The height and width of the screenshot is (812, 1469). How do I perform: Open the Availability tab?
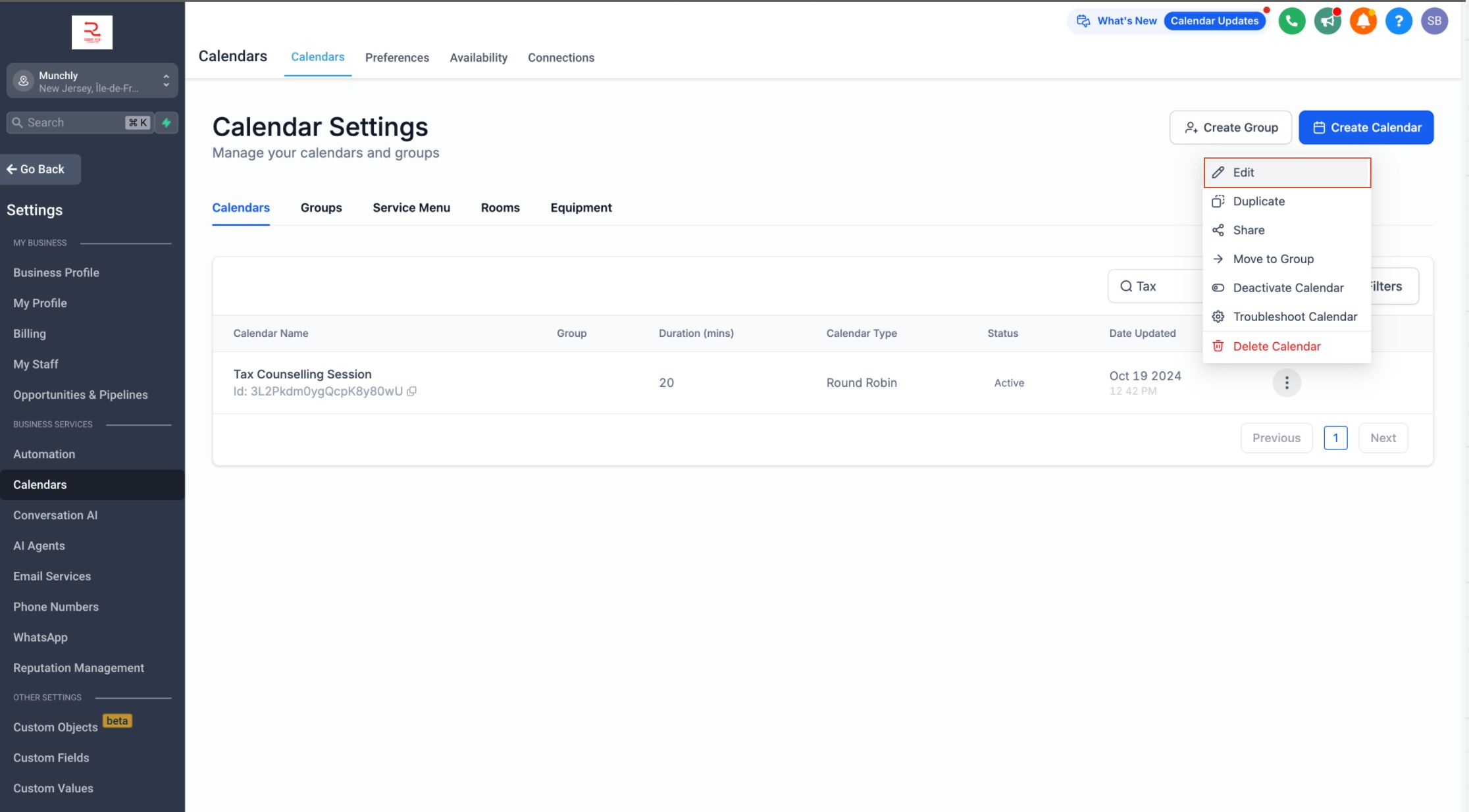point(478,58)
